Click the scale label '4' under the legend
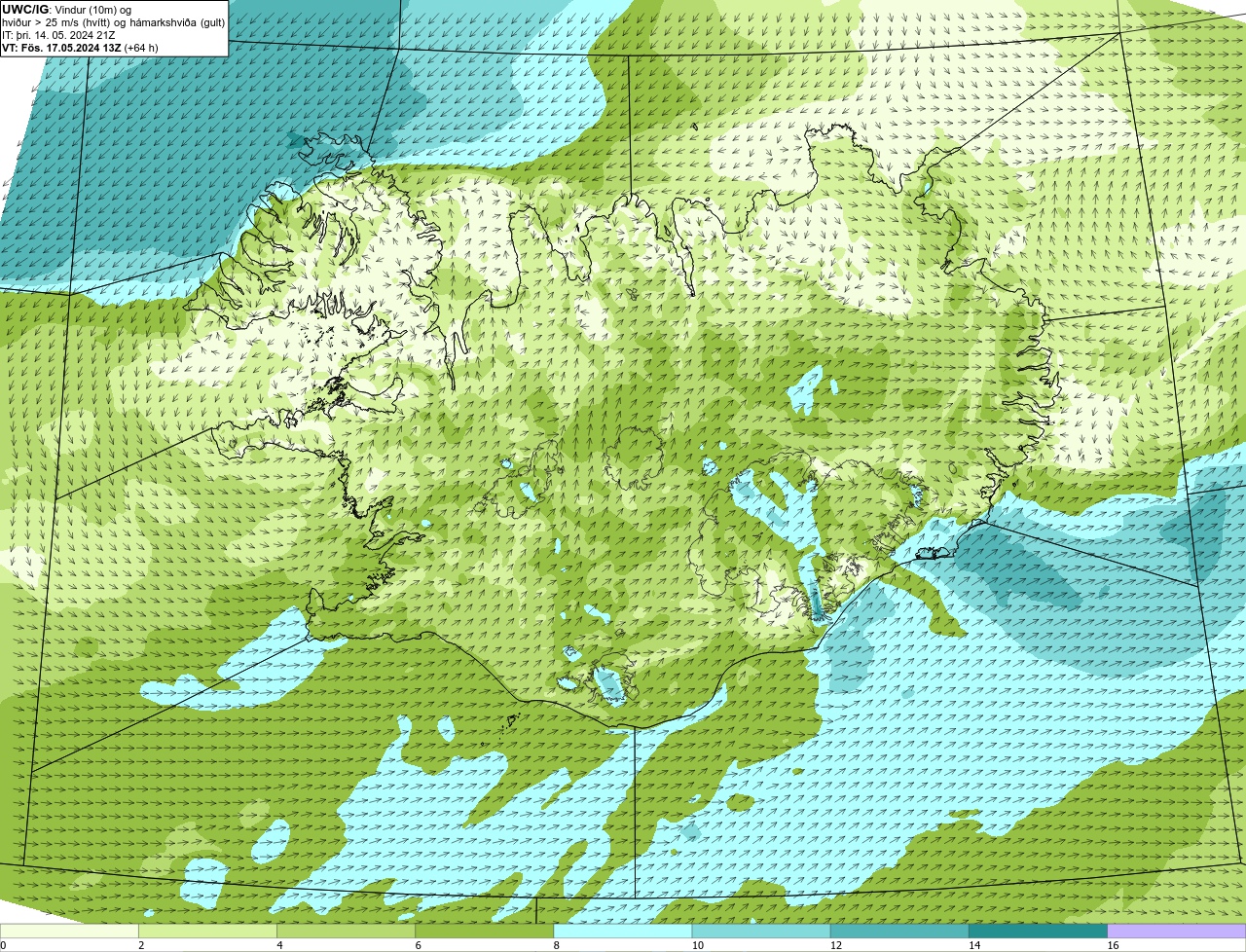Image resolution: width=1246 pixels, height=952 pixels. (279, 945)
